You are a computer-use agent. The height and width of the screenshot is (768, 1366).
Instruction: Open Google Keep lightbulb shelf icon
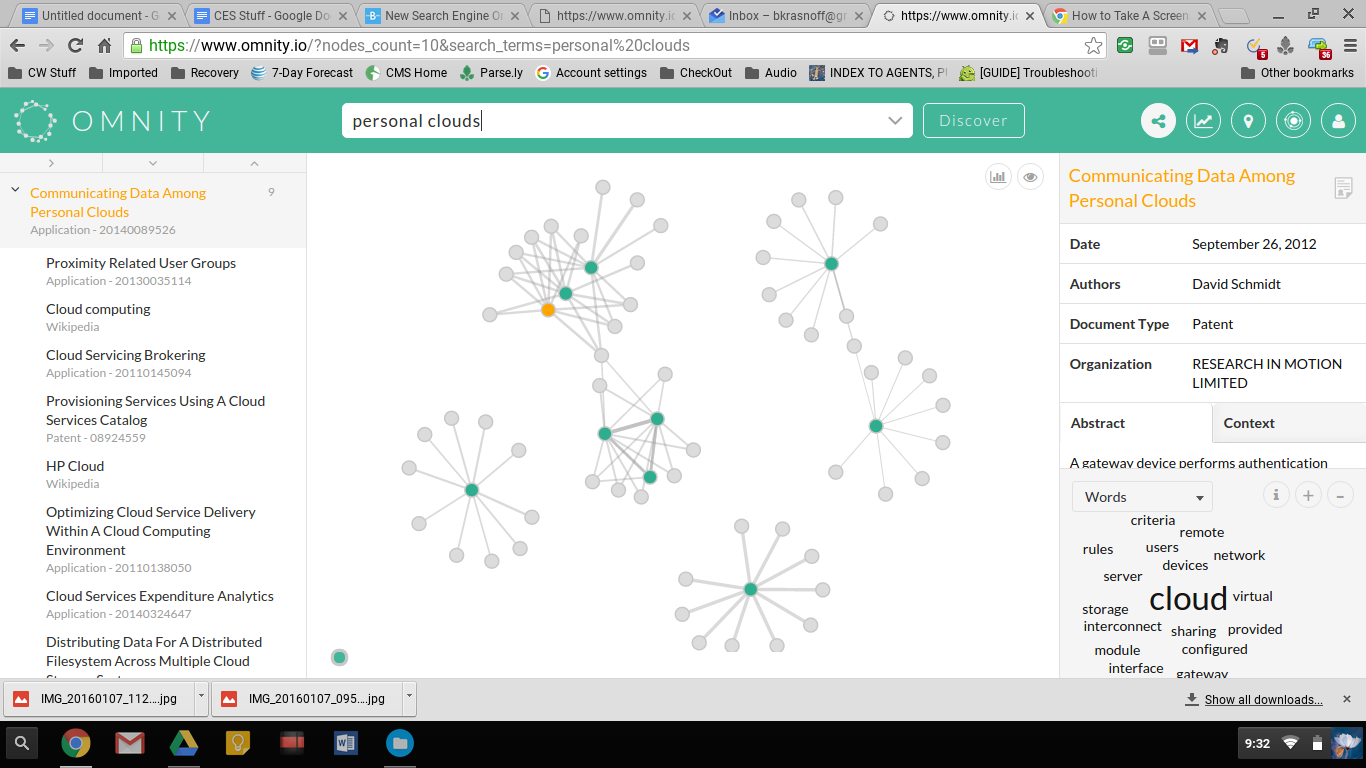click(x=237, y=743)
